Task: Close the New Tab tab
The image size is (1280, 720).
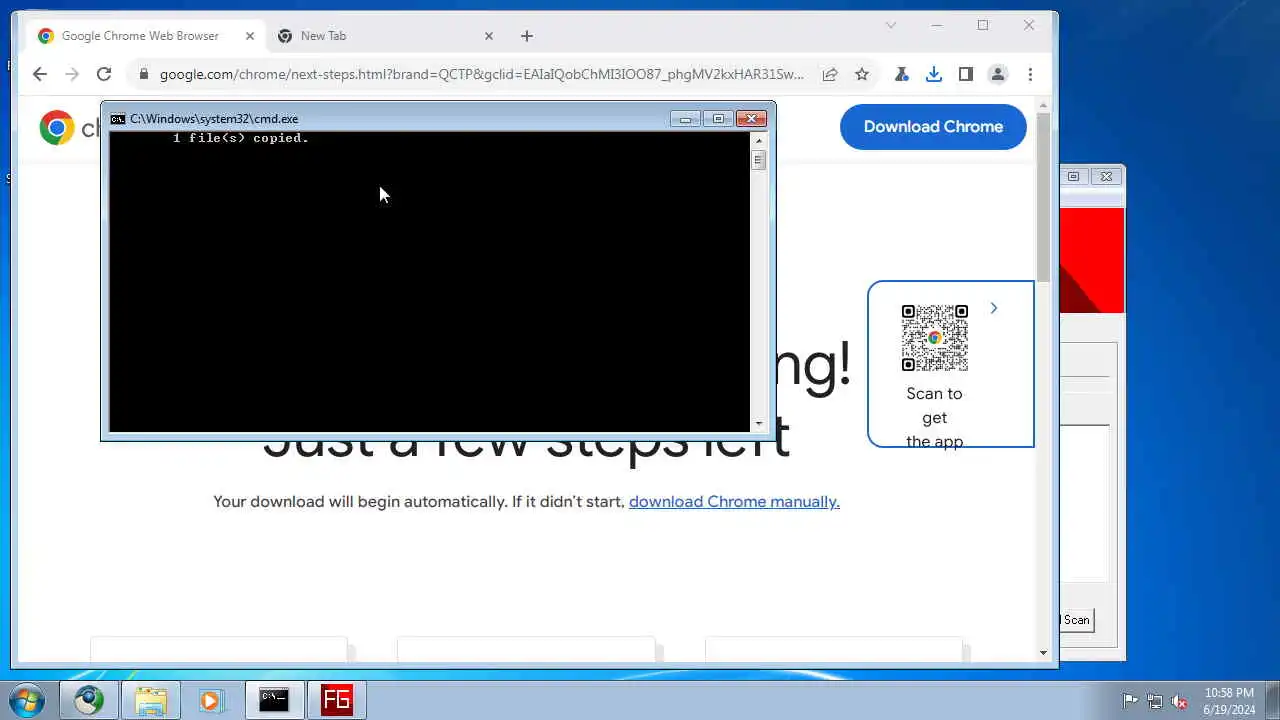Action: click(x=489, y=36)
